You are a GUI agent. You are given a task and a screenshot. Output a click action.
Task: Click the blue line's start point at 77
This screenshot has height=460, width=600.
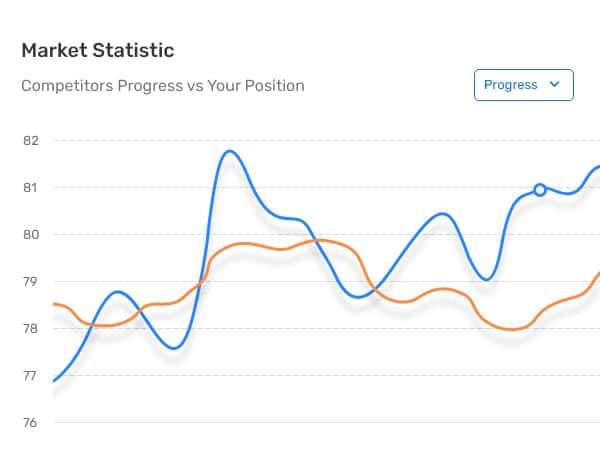coord(54,381)
